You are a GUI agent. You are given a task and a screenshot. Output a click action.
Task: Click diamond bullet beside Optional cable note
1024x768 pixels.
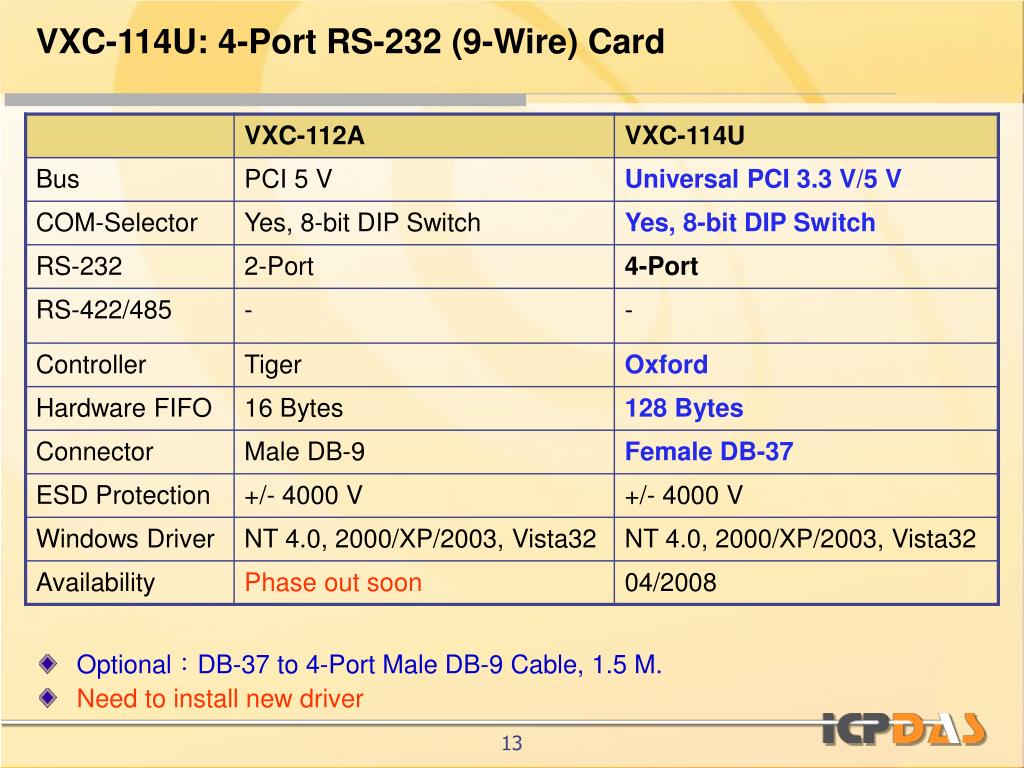48,664
